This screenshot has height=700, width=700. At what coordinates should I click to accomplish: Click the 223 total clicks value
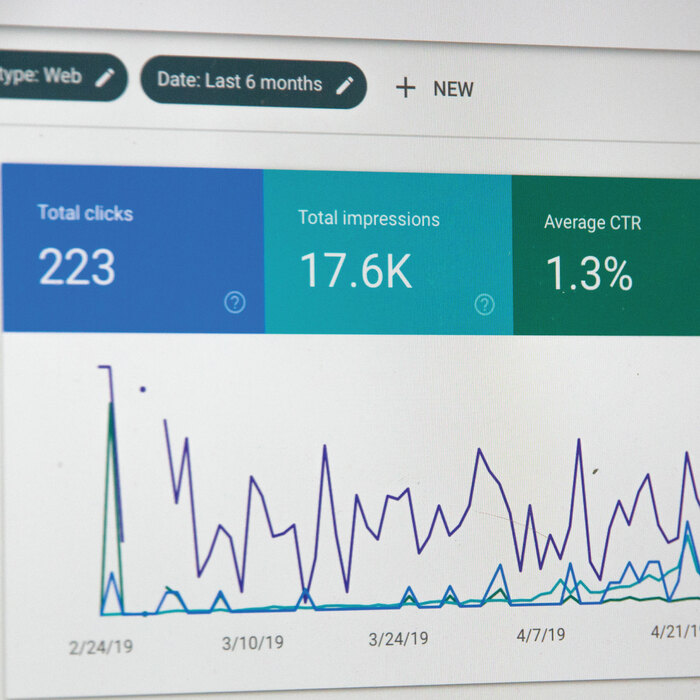77,268
